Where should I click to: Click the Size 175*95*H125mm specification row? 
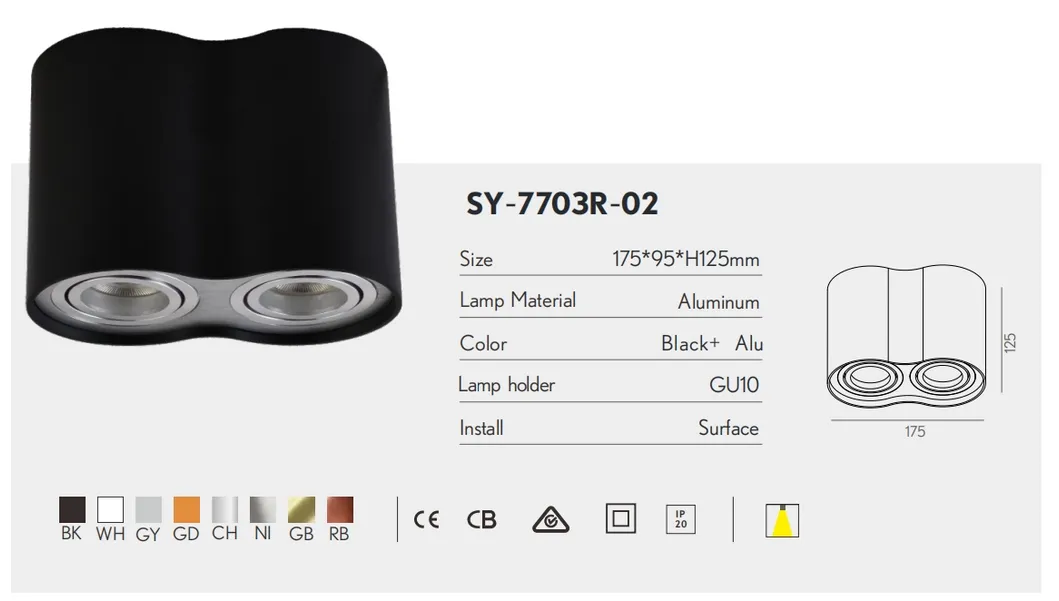point(611,260)
